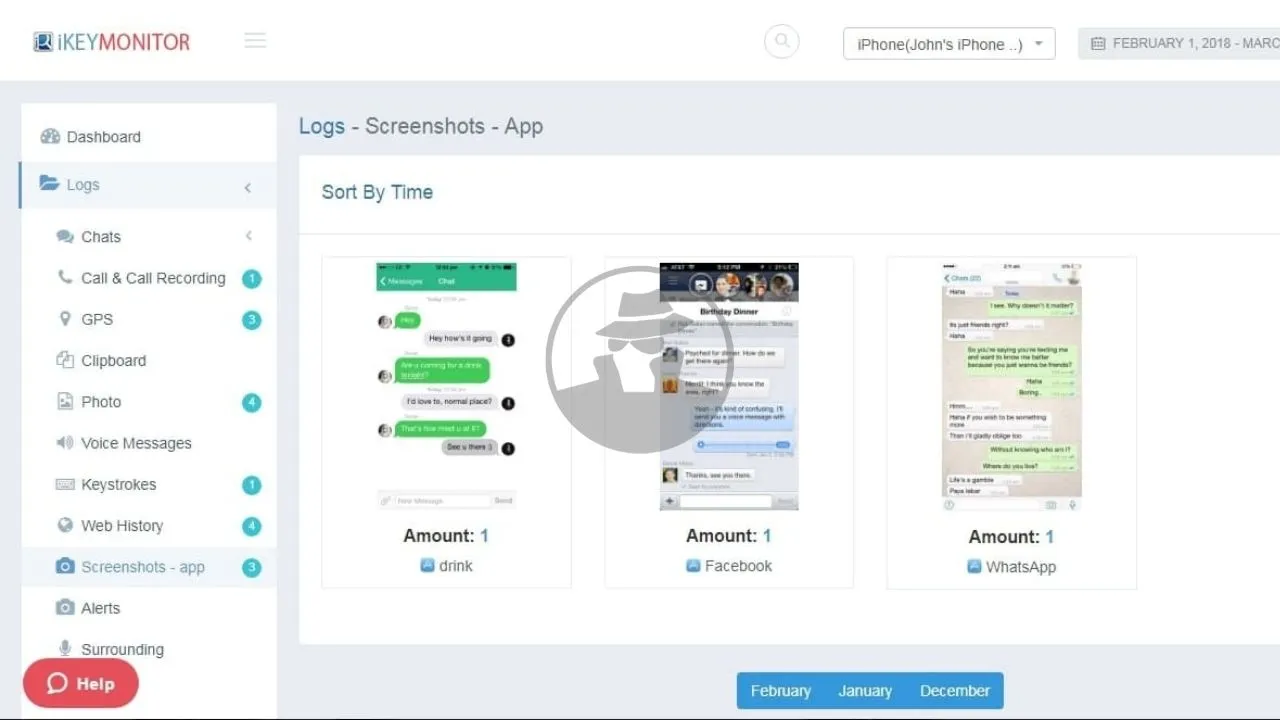Click the Clipboard icon
1280x720 pixels.
pos(65,360)
